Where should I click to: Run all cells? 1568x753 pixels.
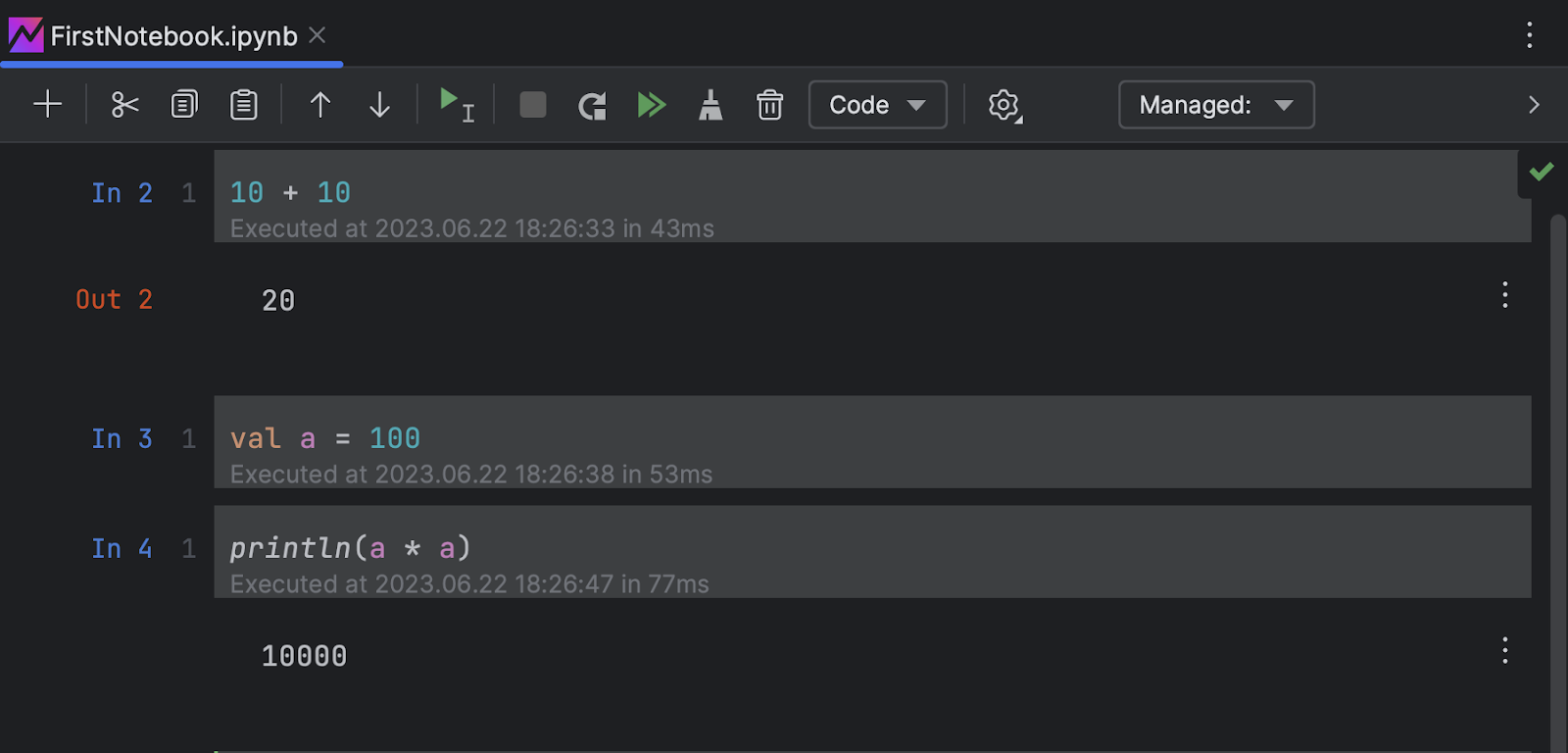pyautogui.click(x=652, y=105)
